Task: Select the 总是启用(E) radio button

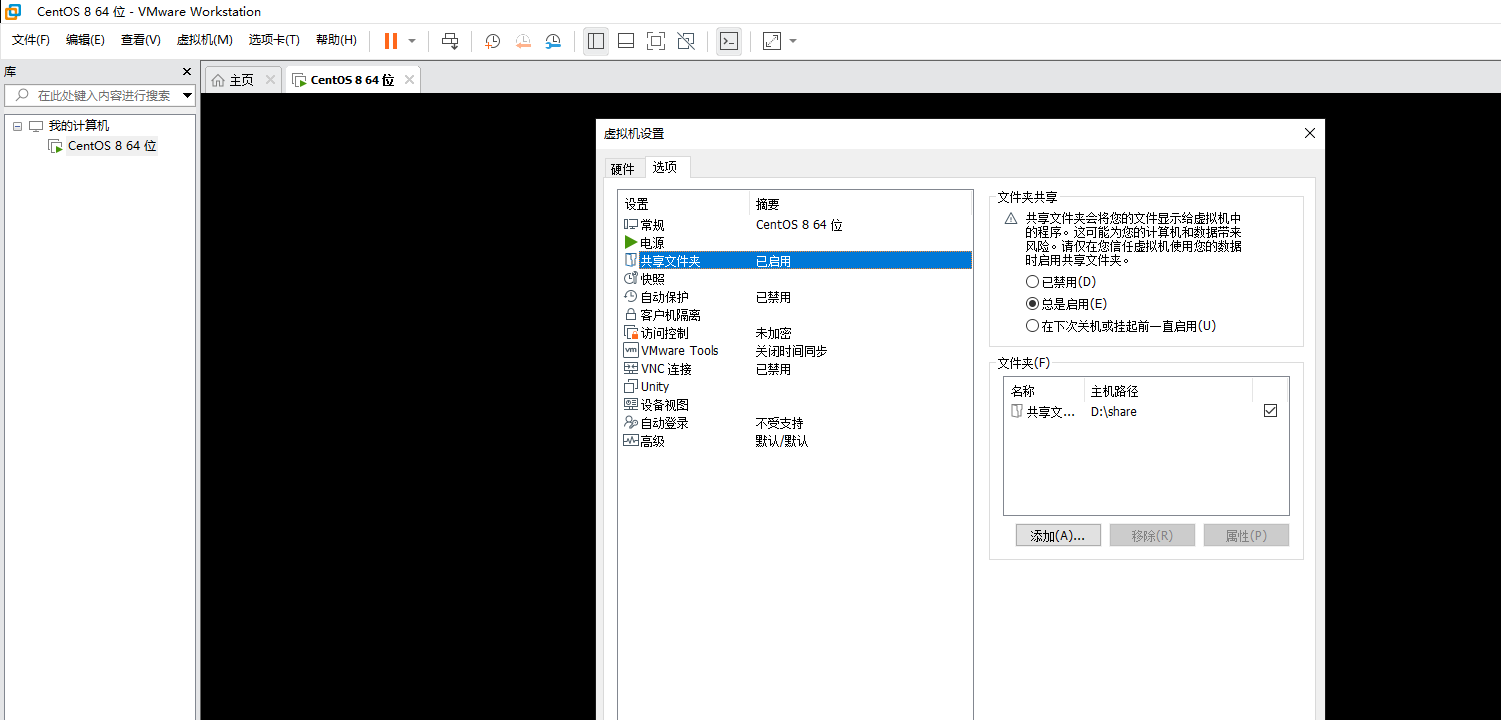Action: click(x=1033, y=304)
